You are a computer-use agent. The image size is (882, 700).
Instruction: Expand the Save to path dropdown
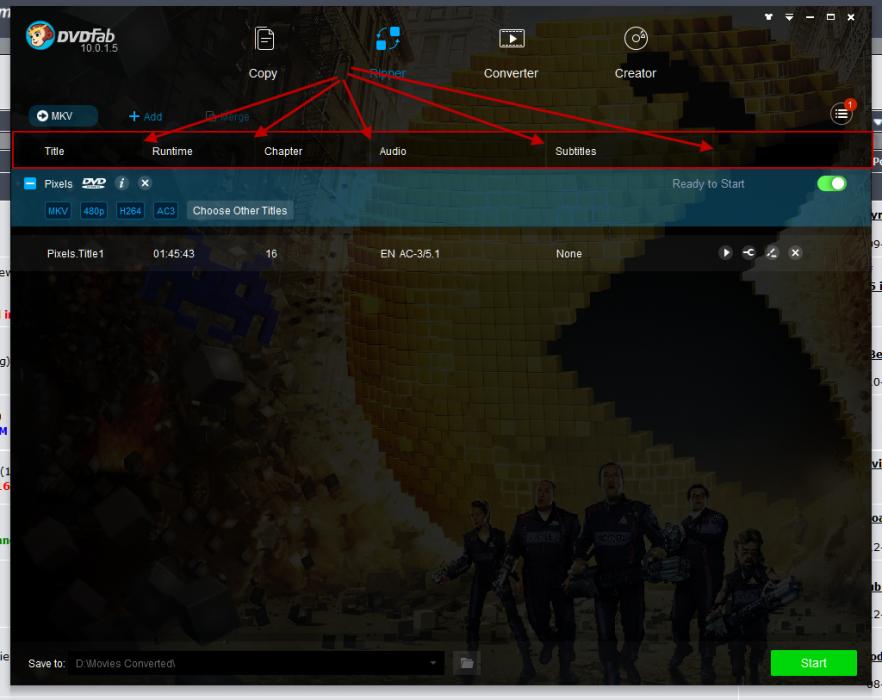433,663
